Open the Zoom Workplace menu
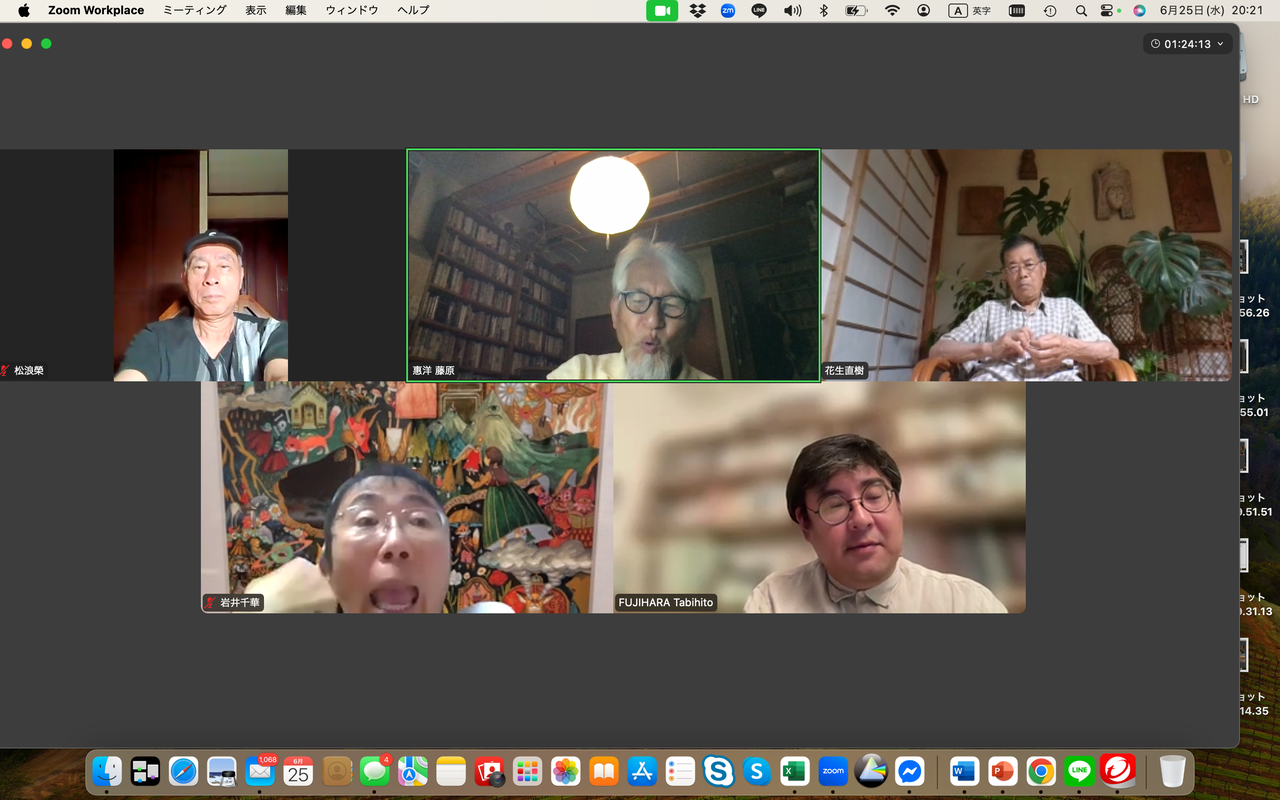1280x800 pixels. [x=96, y=10]
